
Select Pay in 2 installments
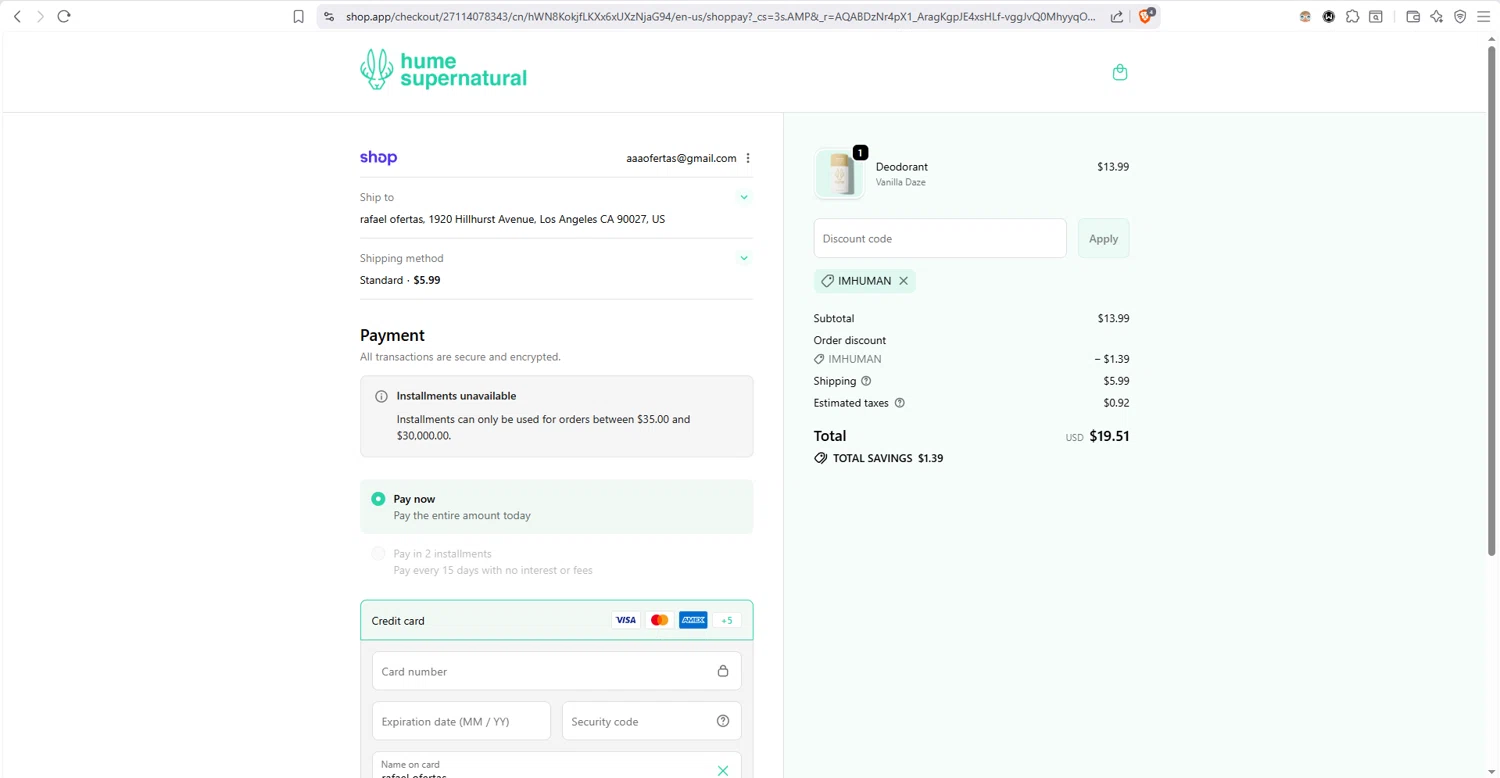(x=378, y=553)
